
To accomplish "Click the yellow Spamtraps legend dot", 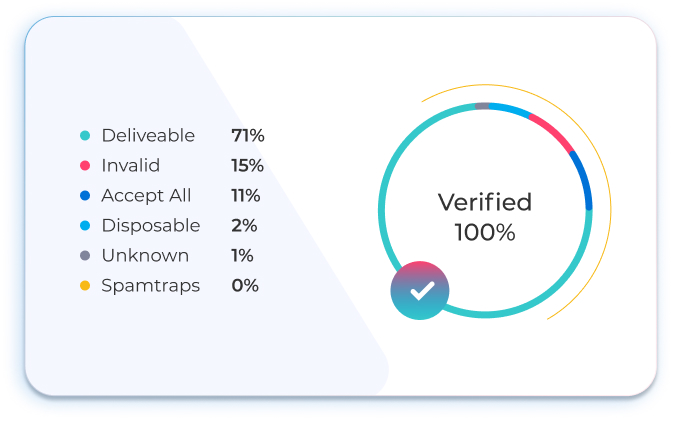I will coord(85,286).
